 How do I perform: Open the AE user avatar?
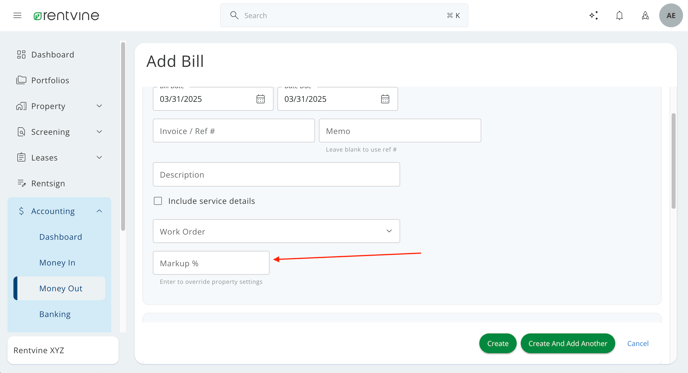(x=671, y=15)
